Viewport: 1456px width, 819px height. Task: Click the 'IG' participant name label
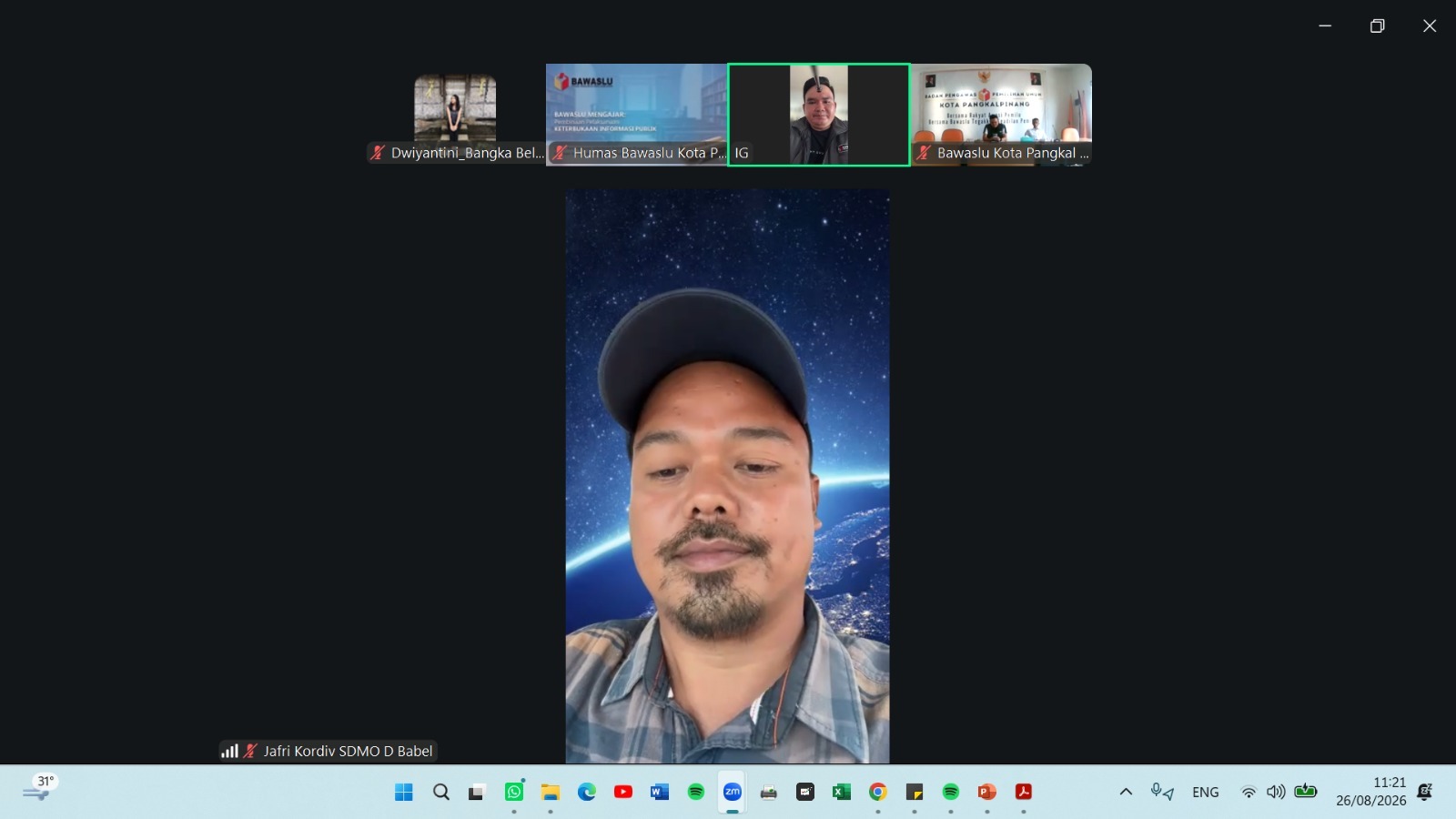tap(742, 153)
